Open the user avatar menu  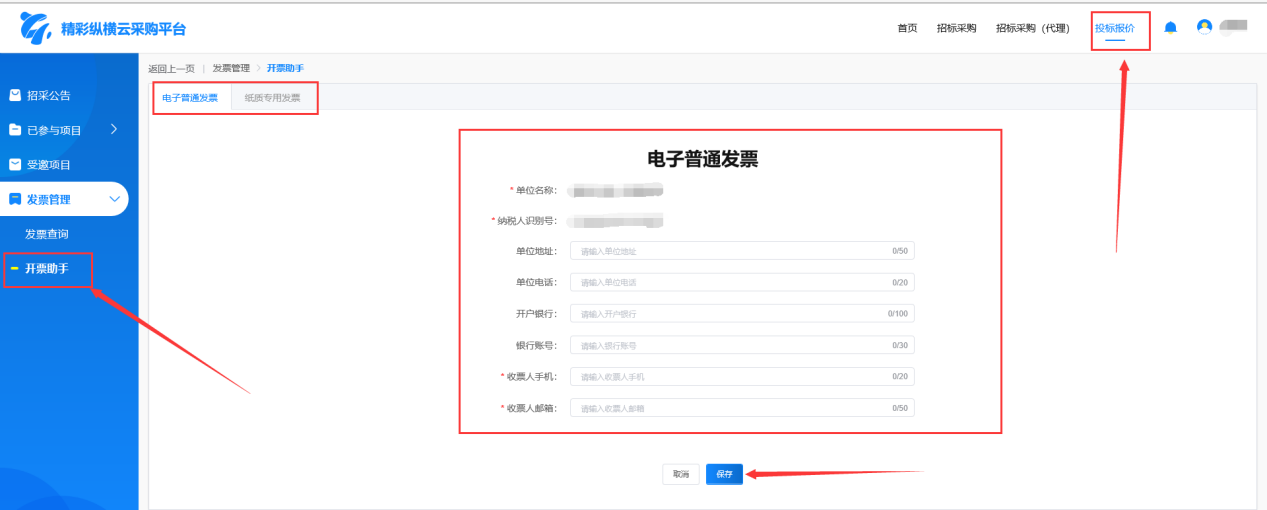[1204, 27]
